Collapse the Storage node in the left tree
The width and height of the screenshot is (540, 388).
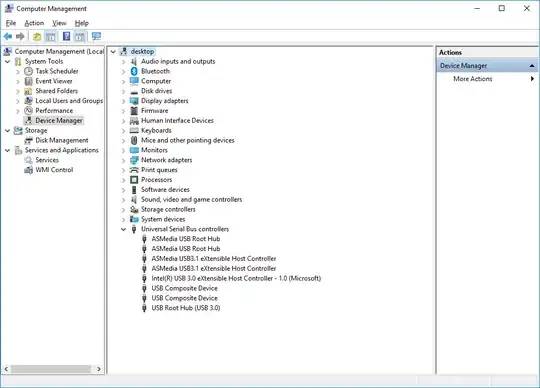[x=8, y=131]
